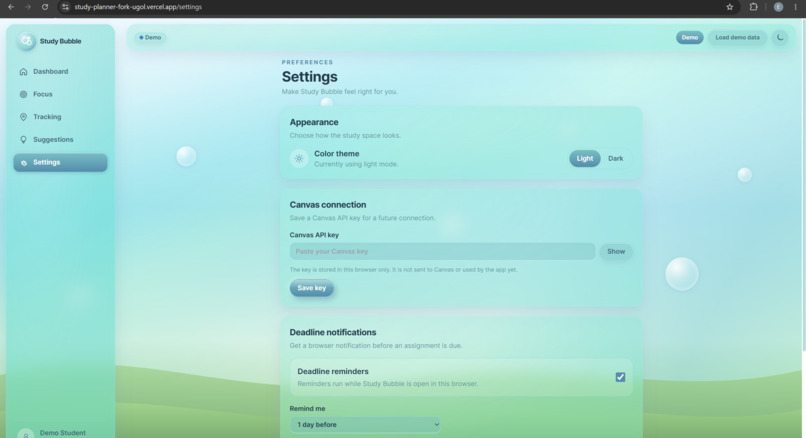
Task: Click the address bar URL
Action: (x=138, y=7)
